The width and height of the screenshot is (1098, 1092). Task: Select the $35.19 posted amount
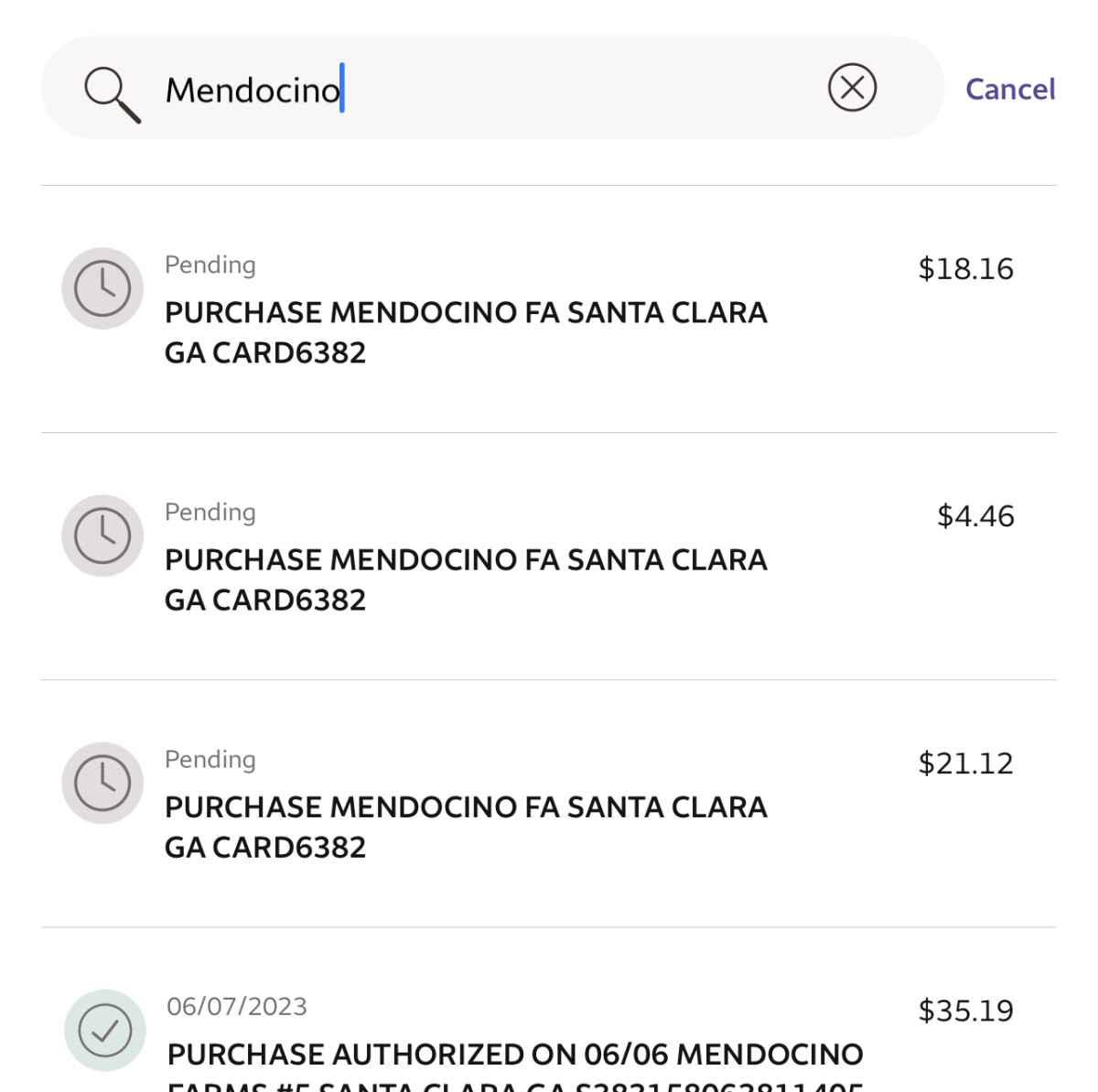[x=965, y=1011]
